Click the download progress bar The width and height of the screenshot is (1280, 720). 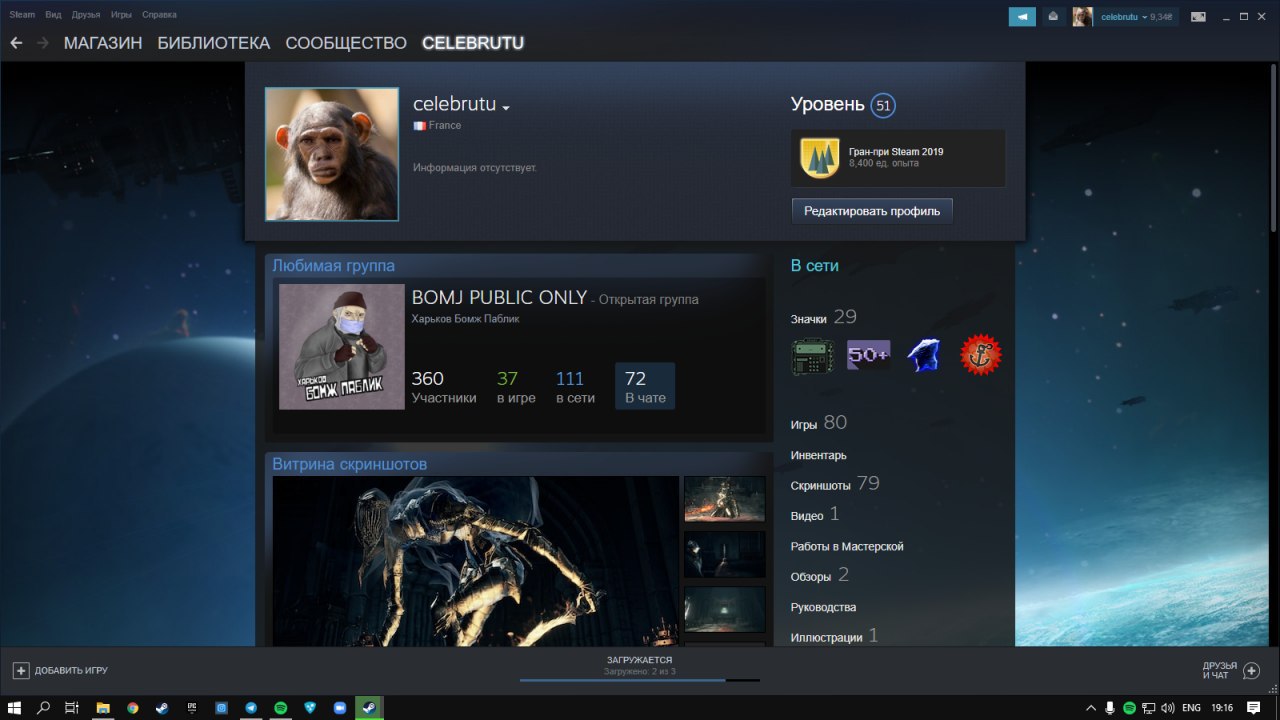click(x=640, y=680)
